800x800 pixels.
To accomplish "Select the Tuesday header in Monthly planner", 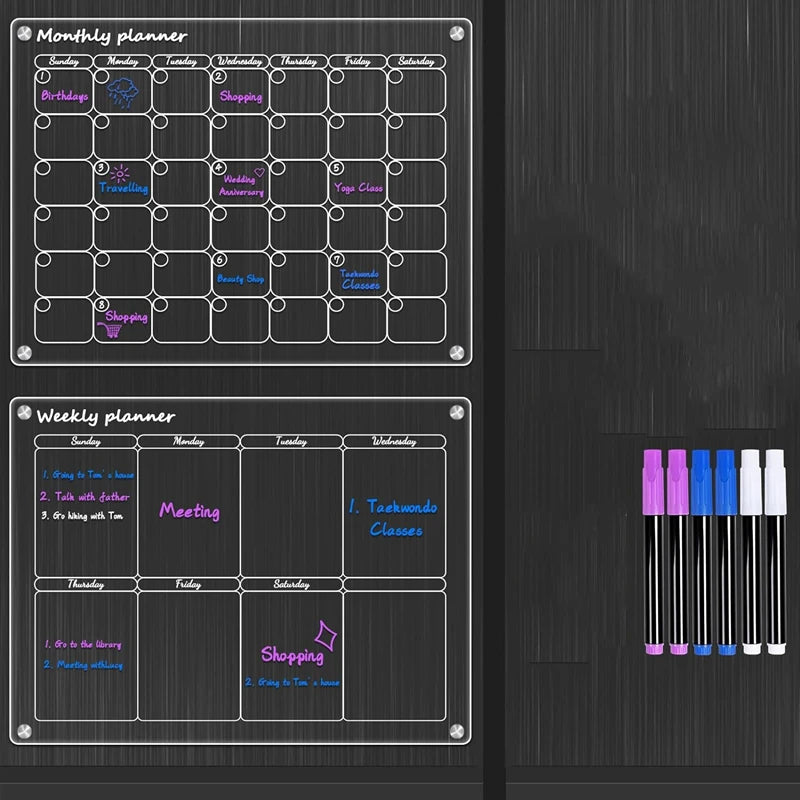I will [181, 61].
